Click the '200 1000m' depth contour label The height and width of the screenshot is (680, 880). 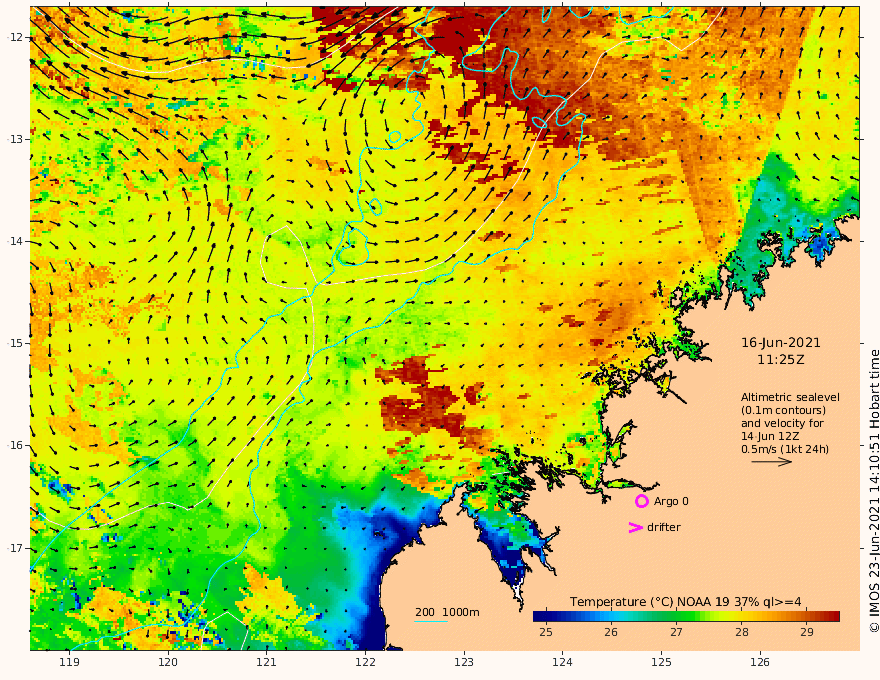[447, 612]
